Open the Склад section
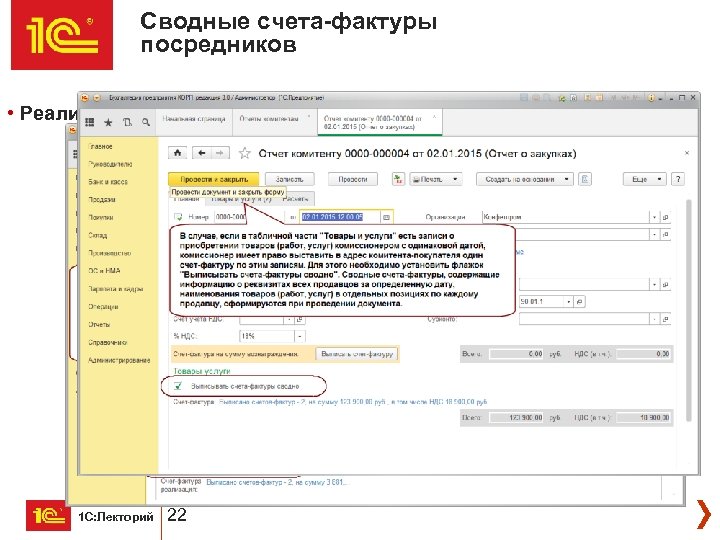The height and width of the screenshot is (540, 720). coord(98,235)
